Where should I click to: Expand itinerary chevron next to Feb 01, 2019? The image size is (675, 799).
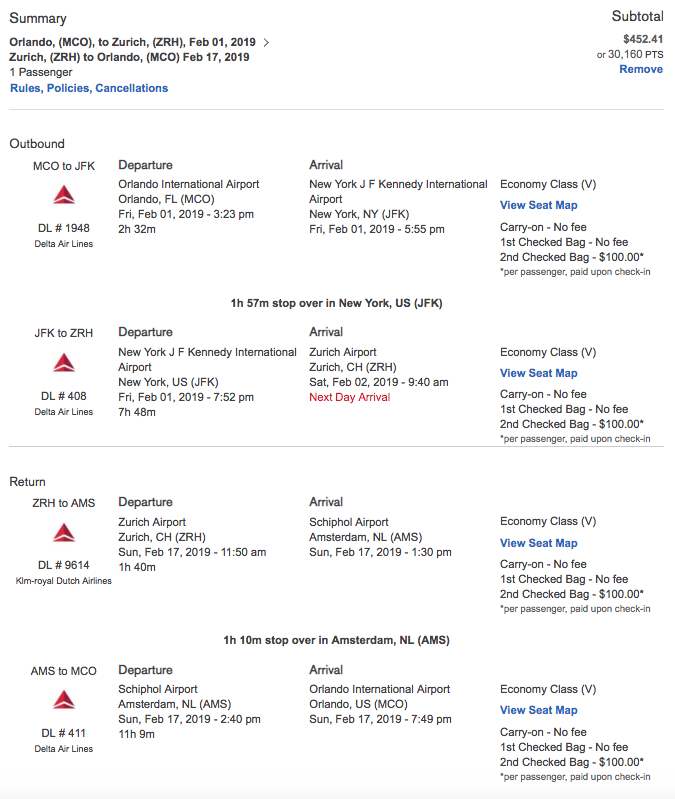point(265,42)
